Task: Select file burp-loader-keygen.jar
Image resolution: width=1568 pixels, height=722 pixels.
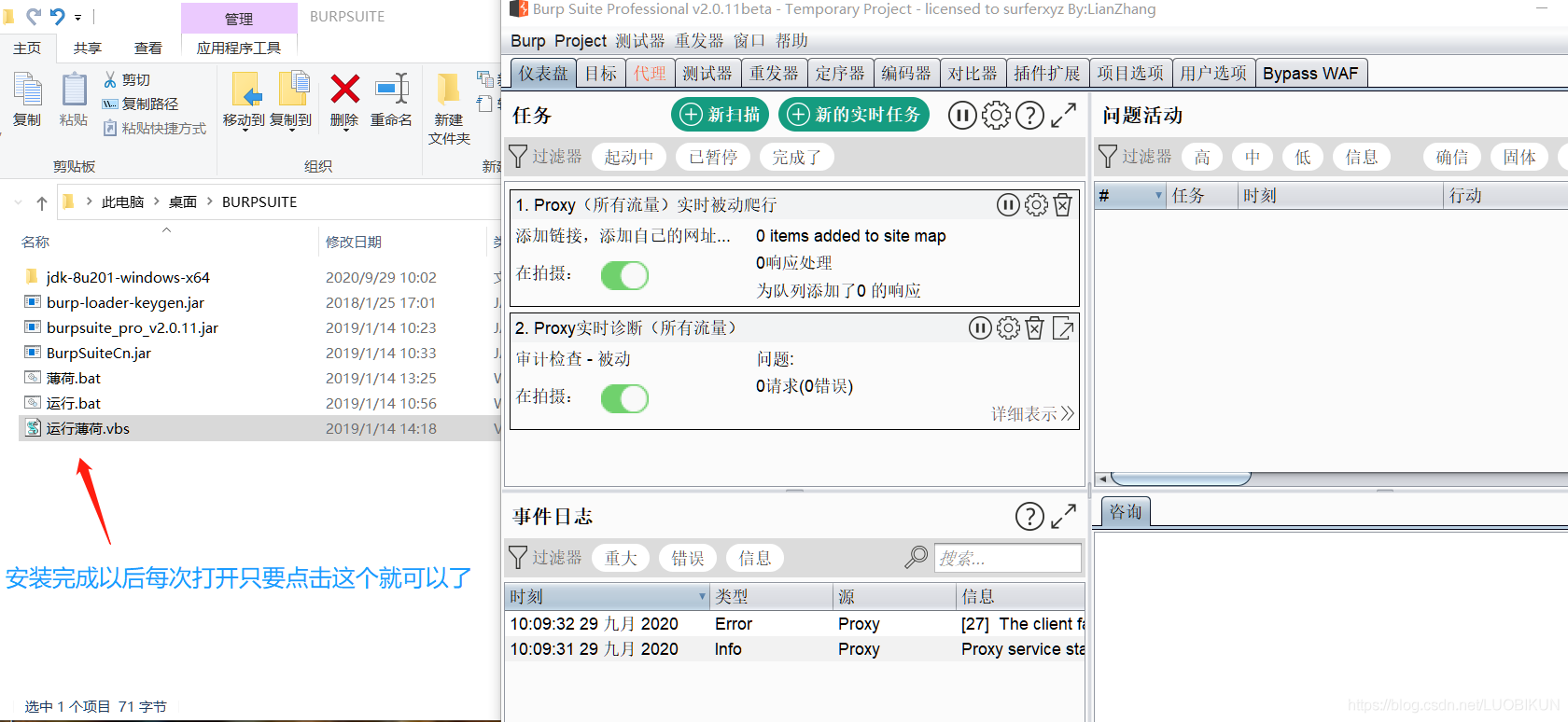Action: point(125,302)
